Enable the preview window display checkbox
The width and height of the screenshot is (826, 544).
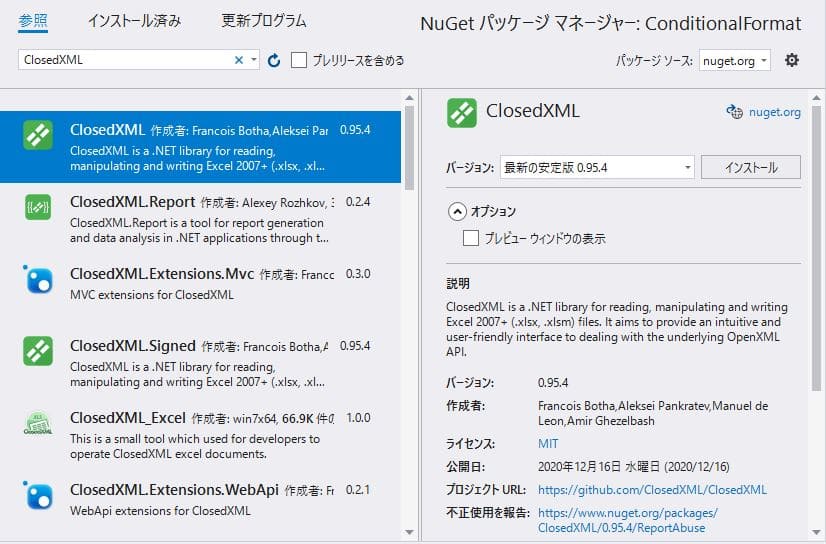click(x=470, y=238)
